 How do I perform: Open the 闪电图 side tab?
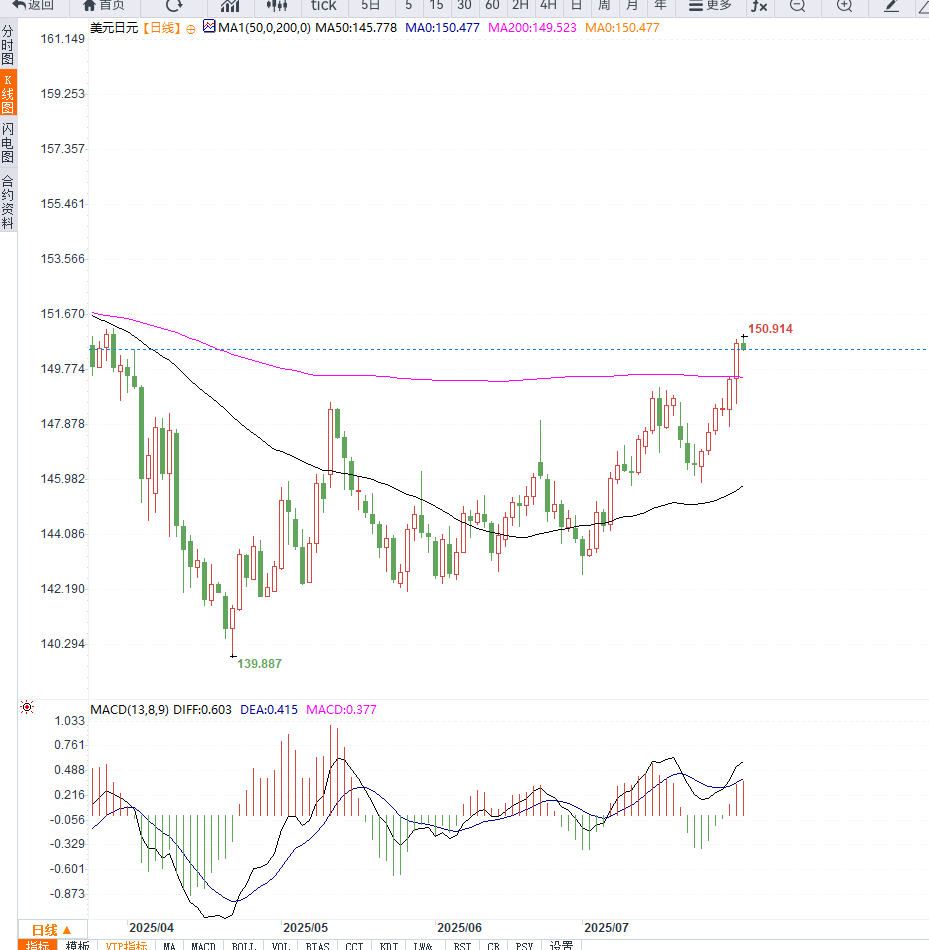(8, 142)
